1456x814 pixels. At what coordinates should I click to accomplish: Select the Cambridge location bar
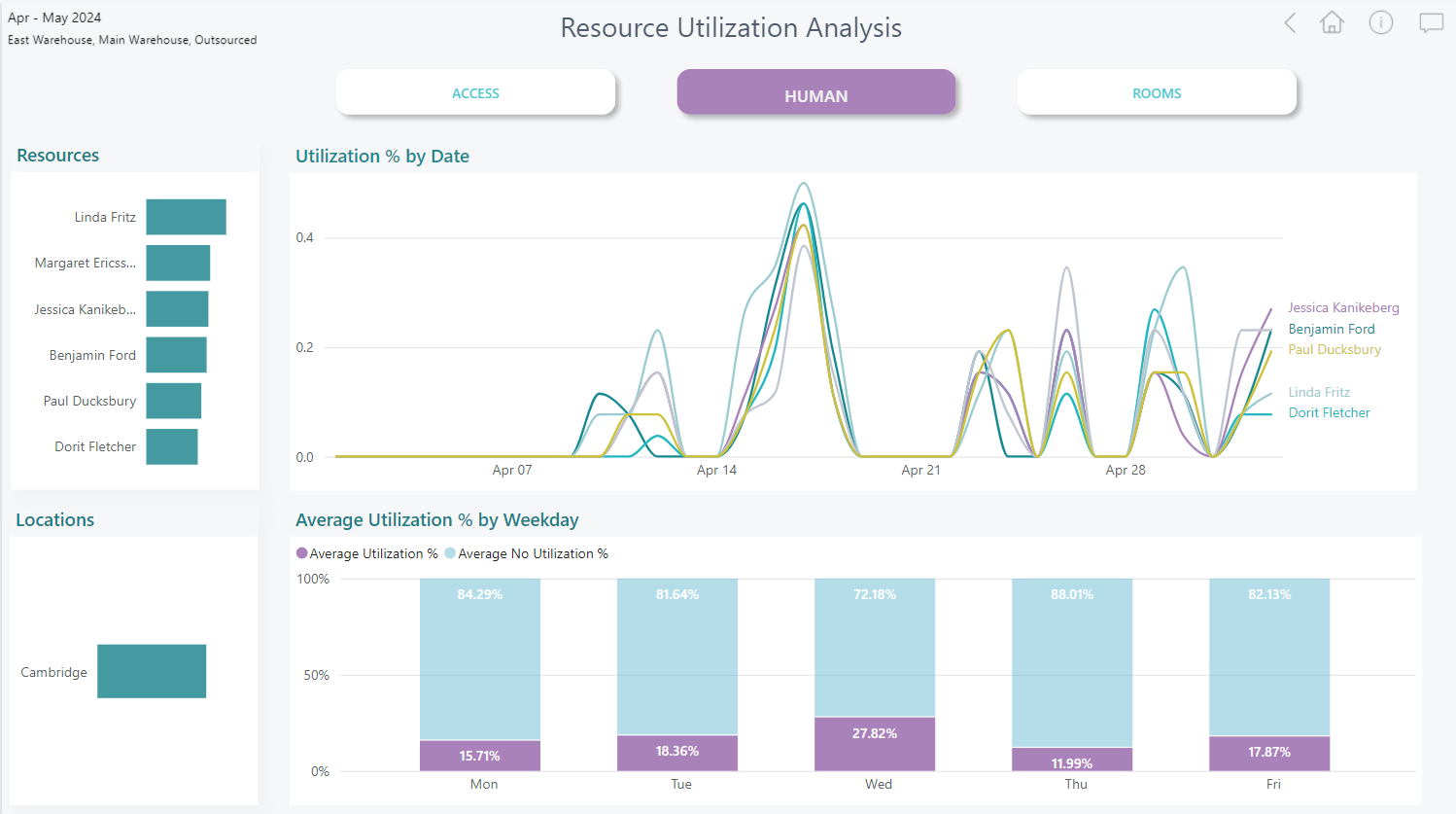coord(152,671)
